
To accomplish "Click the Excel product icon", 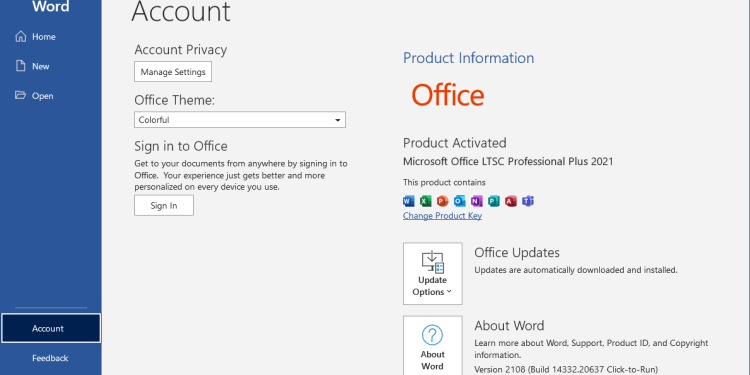I will [426, 201].
